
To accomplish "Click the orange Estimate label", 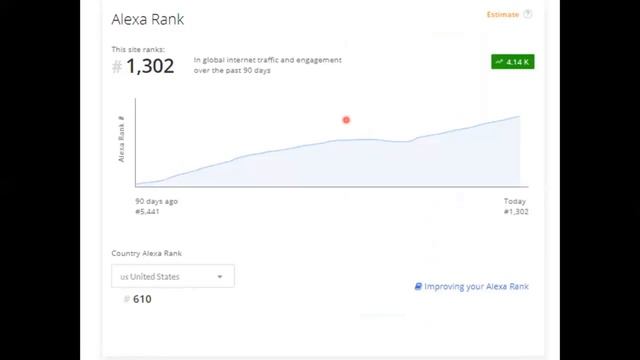I will pos(502,14).
